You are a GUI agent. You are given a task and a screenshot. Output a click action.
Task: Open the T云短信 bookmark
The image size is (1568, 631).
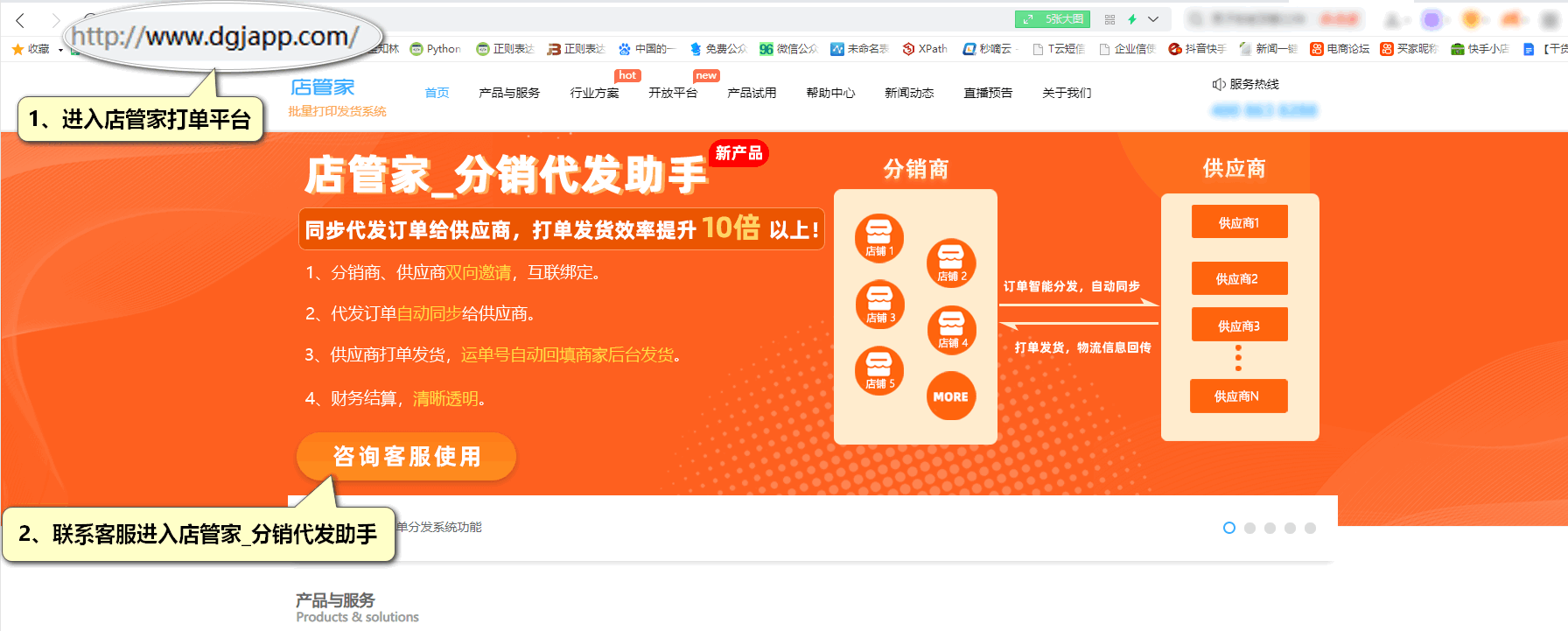[1059, 49]
